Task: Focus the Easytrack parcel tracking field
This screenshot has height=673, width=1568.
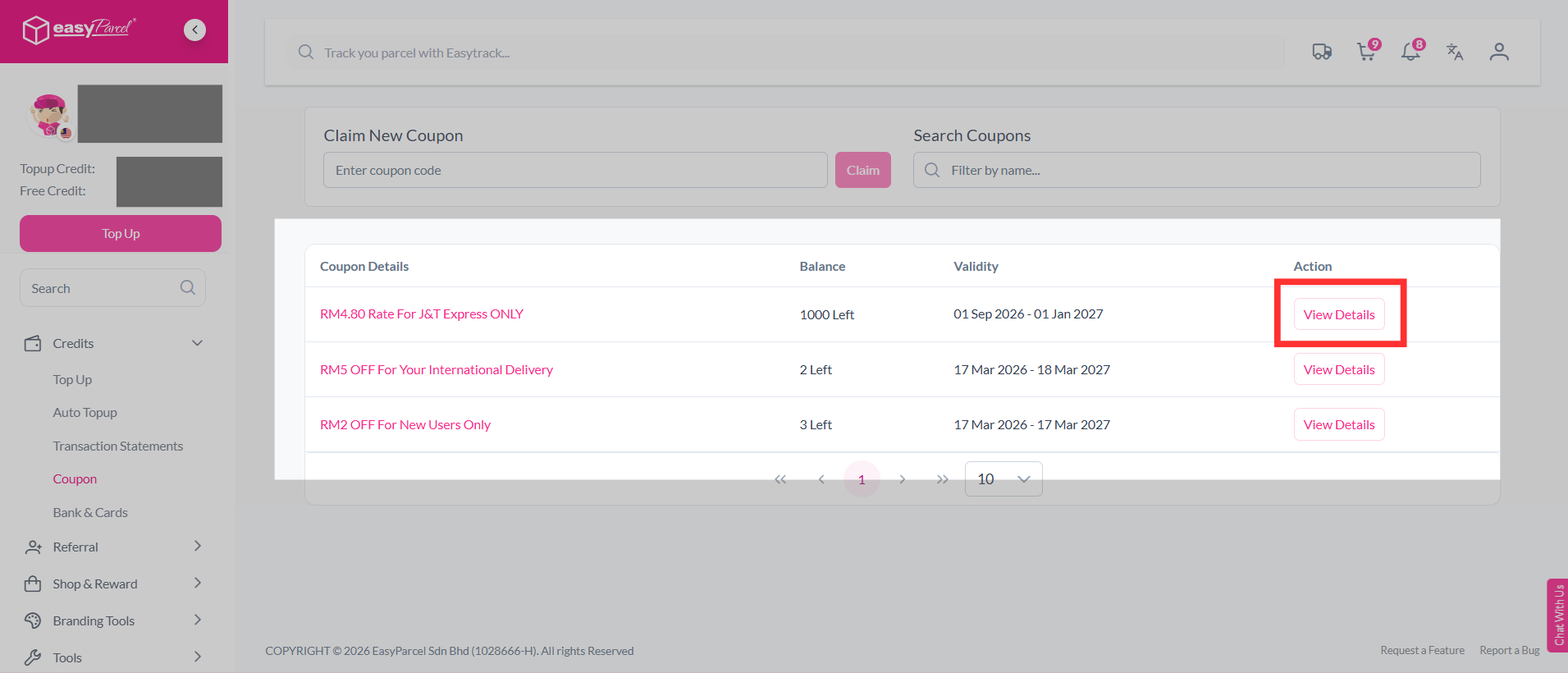Action: (x=788, y=53)
